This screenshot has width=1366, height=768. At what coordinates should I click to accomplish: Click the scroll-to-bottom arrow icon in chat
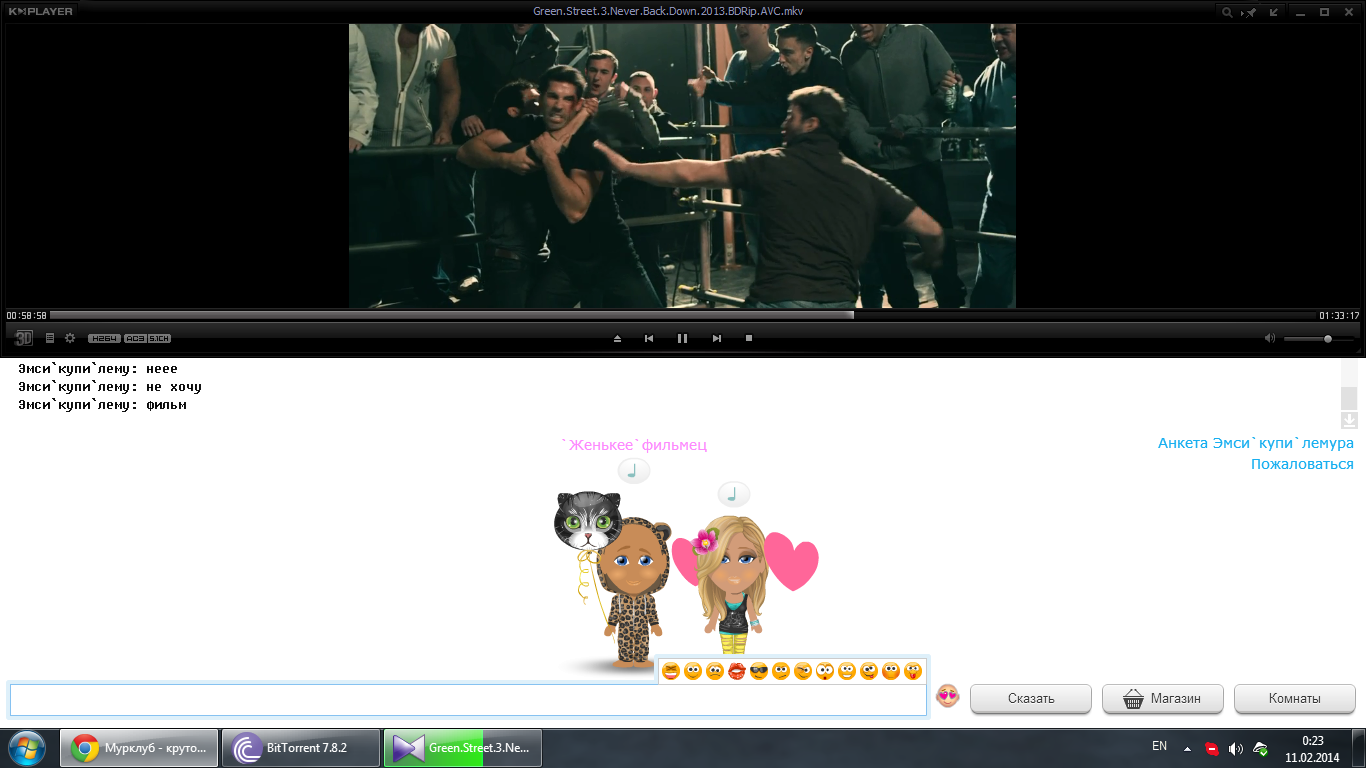[1349, 420]
